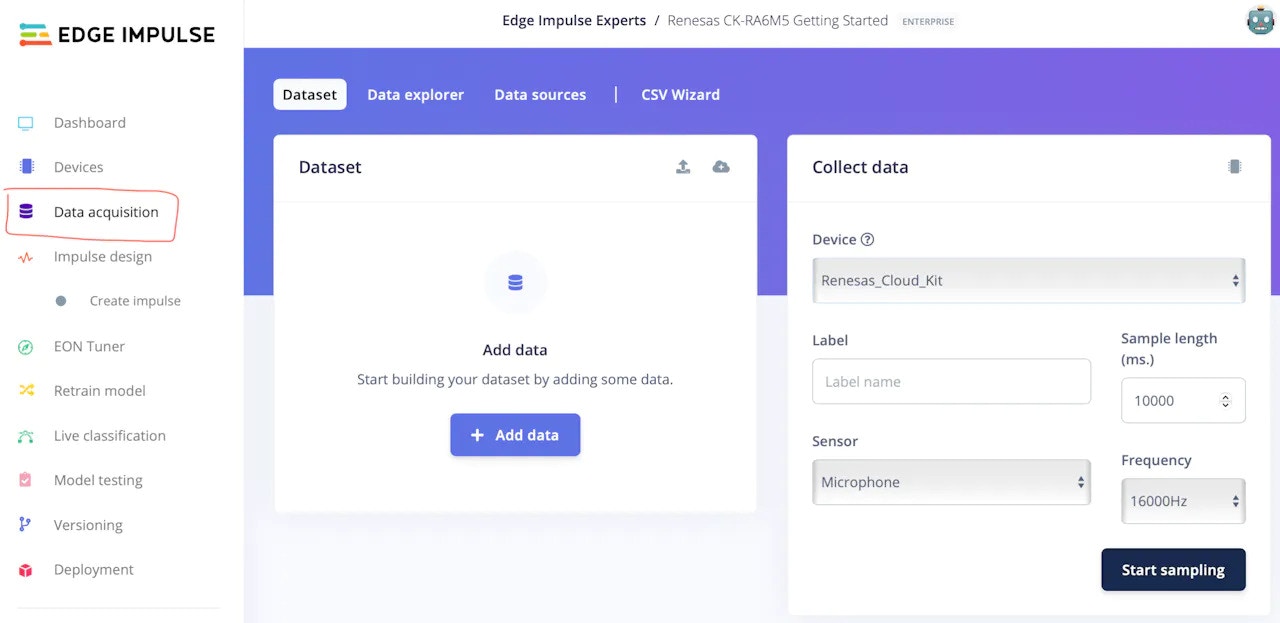1280x623 pixels.
Task: Open Impulse design section
Action: click(x=103, y=257)
